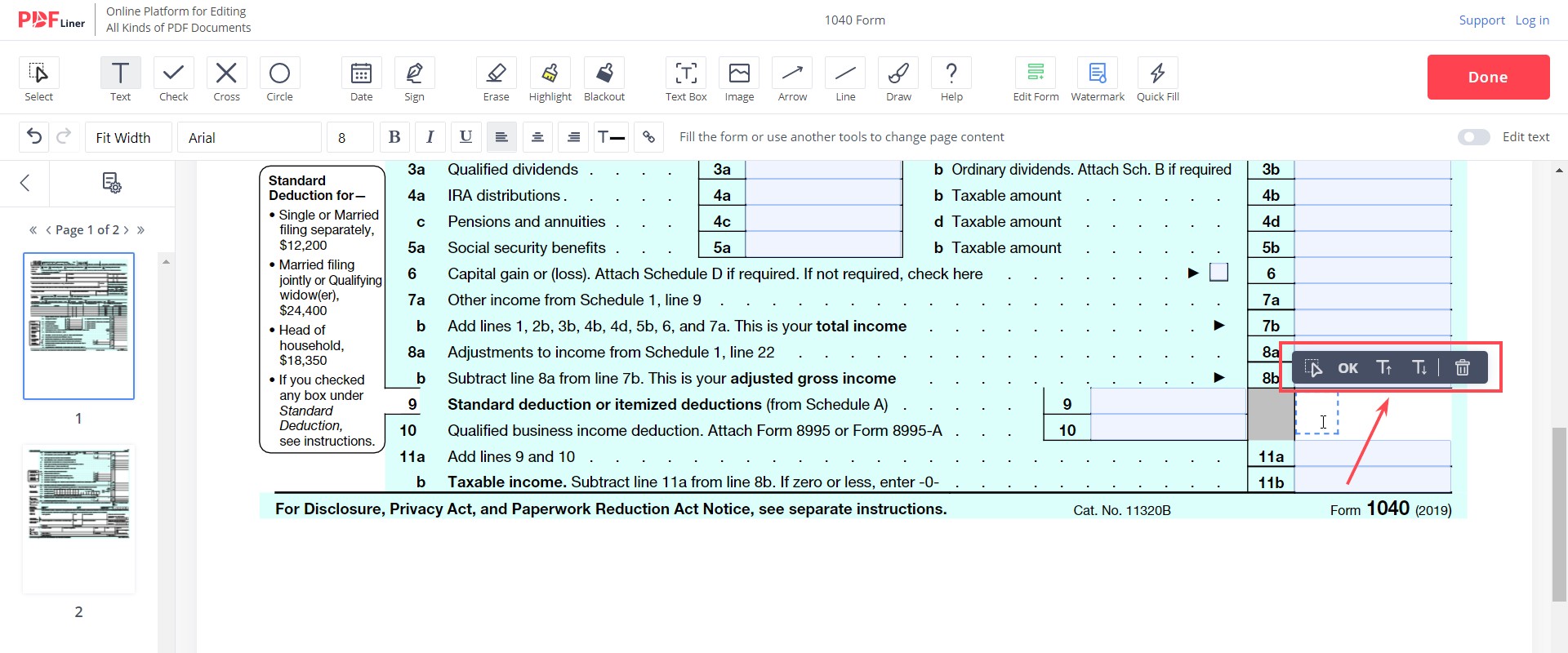
Task: Confirm text with the OK button
Action: pyautogui.click(x=1347, y=368)
